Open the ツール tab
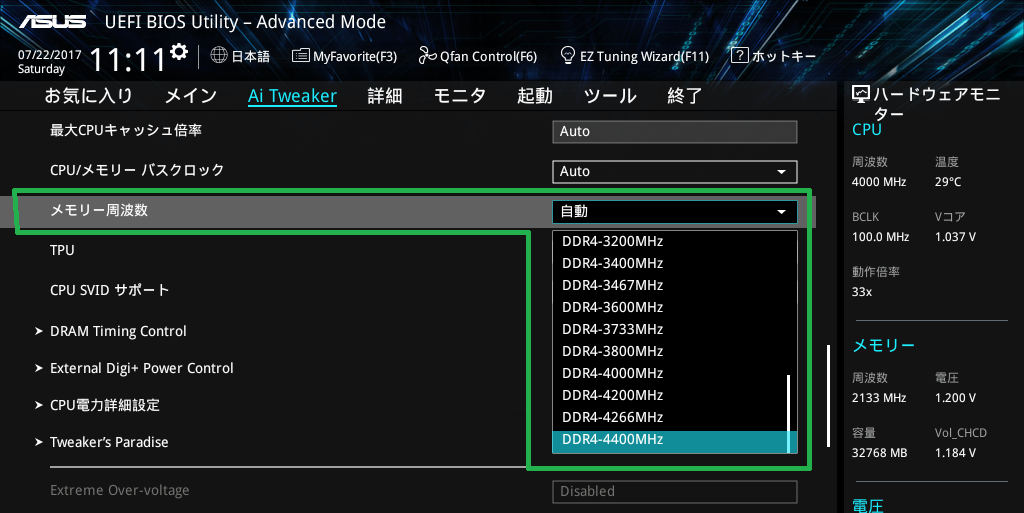Screen dimensions: 1024x513 coord(610,96)
